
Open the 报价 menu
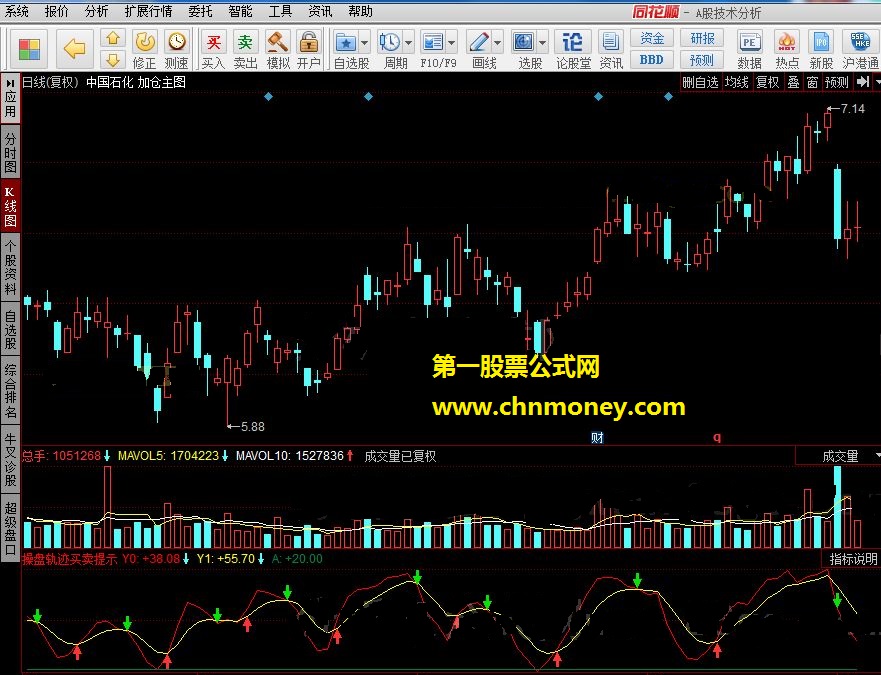[x=57, y=11]
